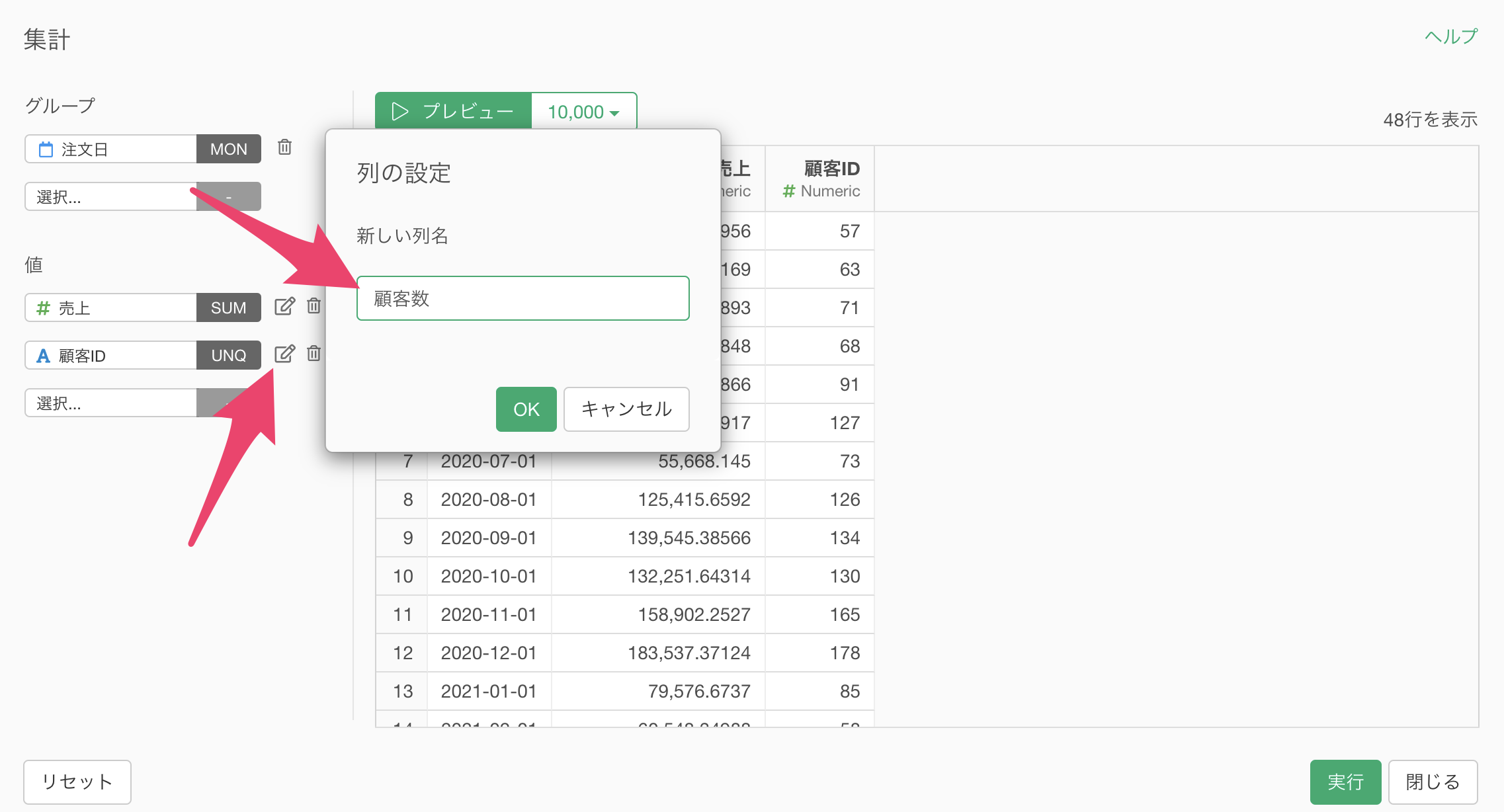Click the 183,537.37124 sales cell

[658, 653]
